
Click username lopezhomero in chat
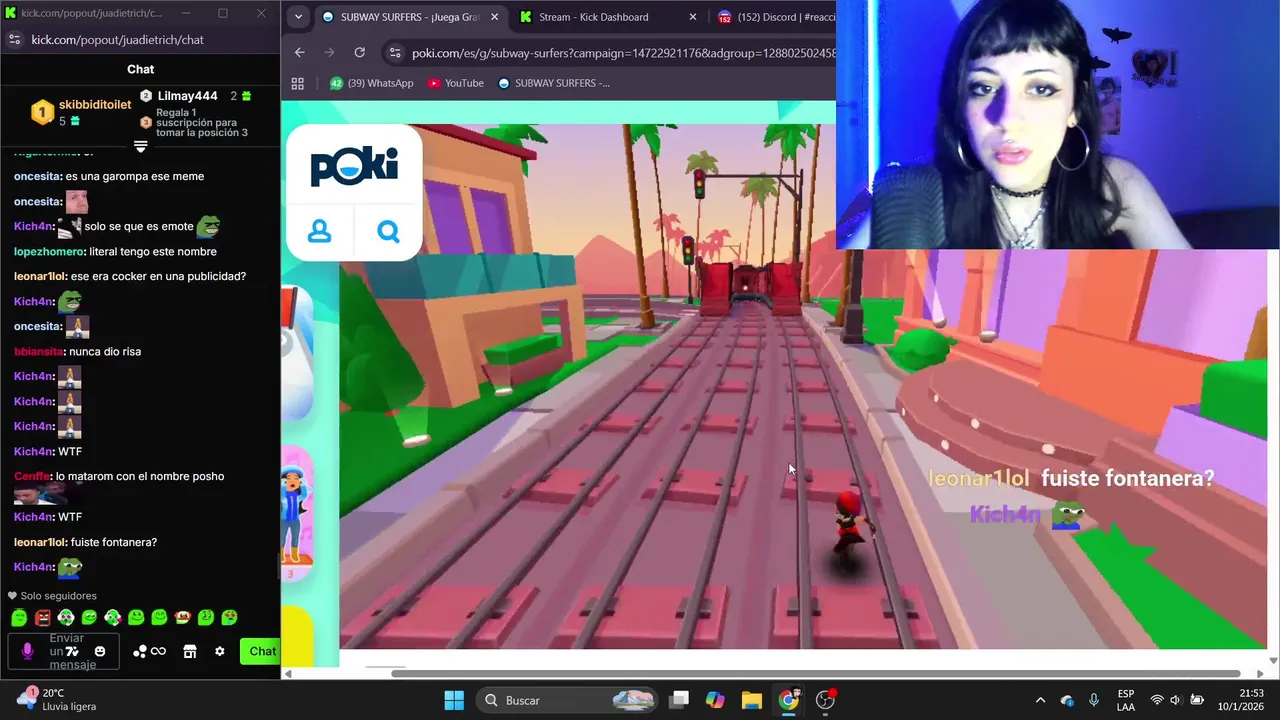coord(49,251)
